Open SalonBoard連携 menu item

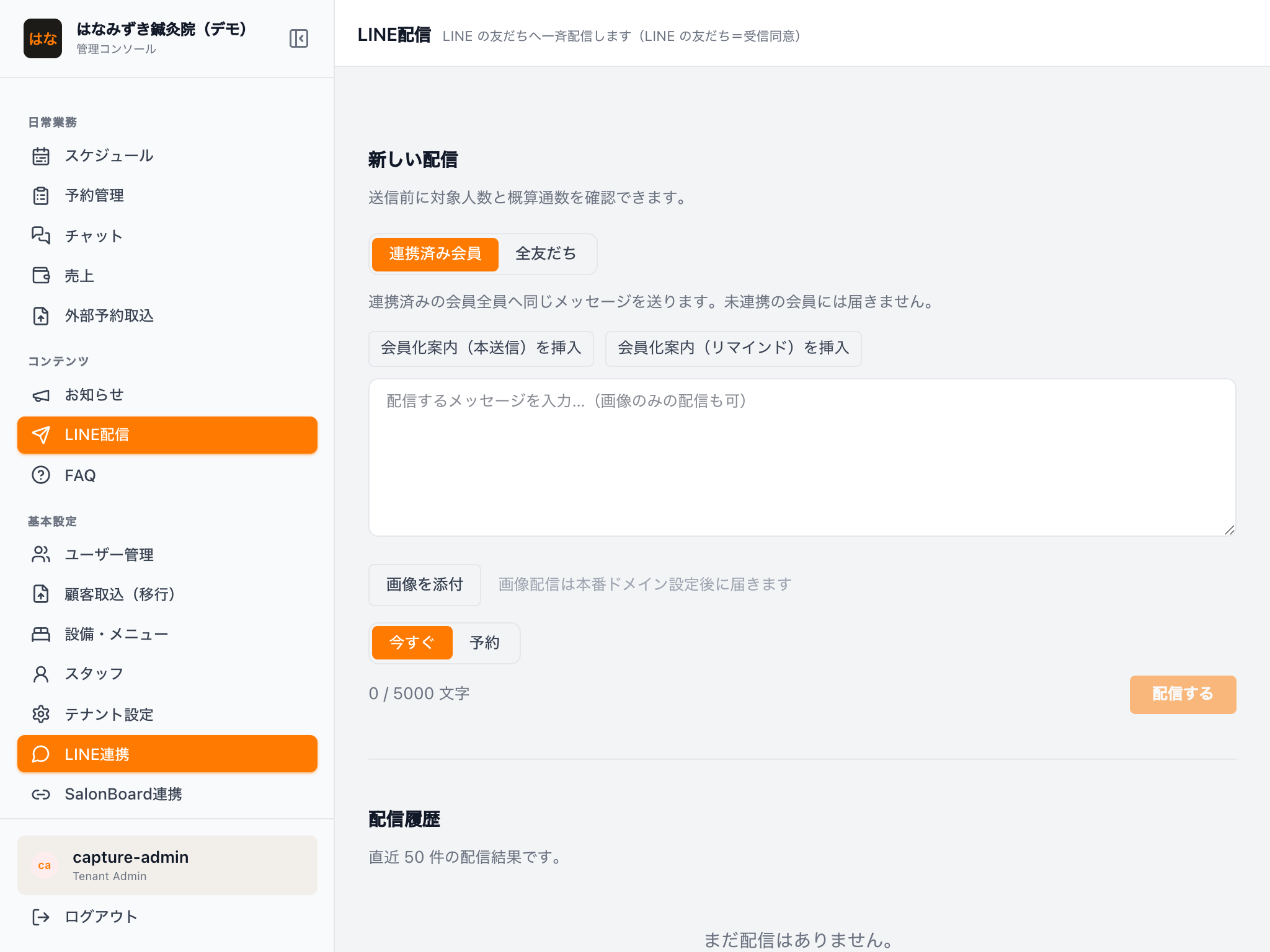[x=167, y=794]
